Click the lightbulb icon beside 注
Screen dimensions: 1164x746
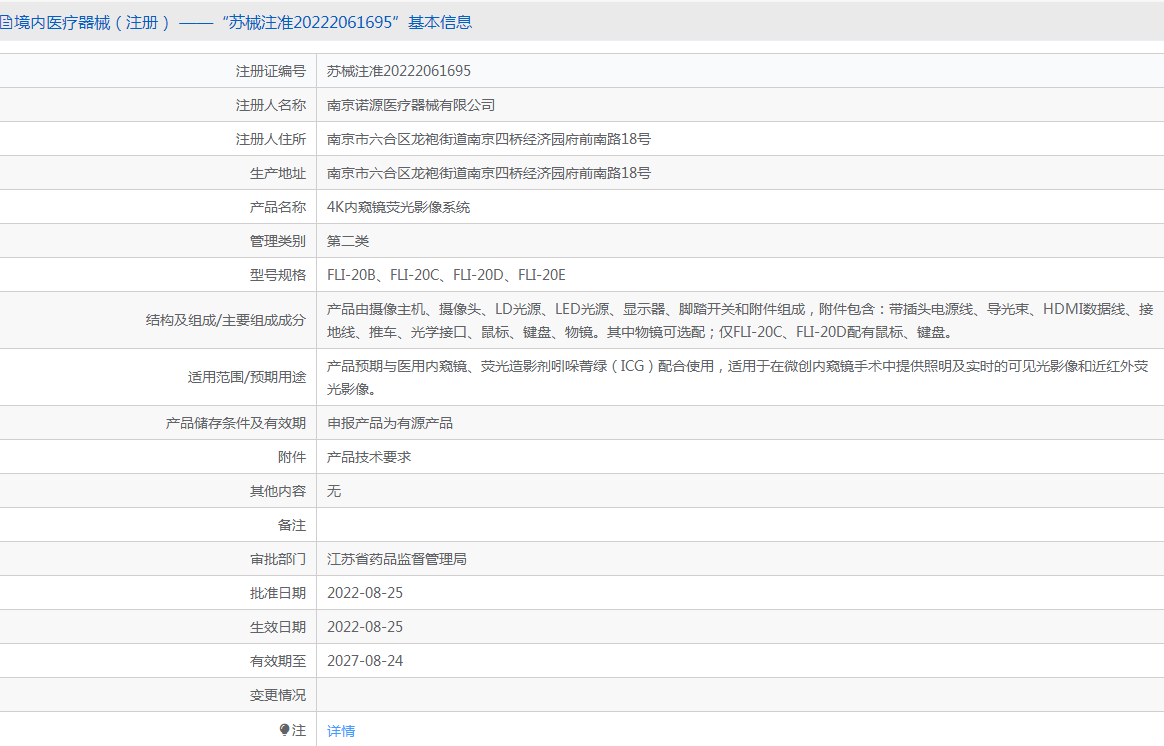284,730
